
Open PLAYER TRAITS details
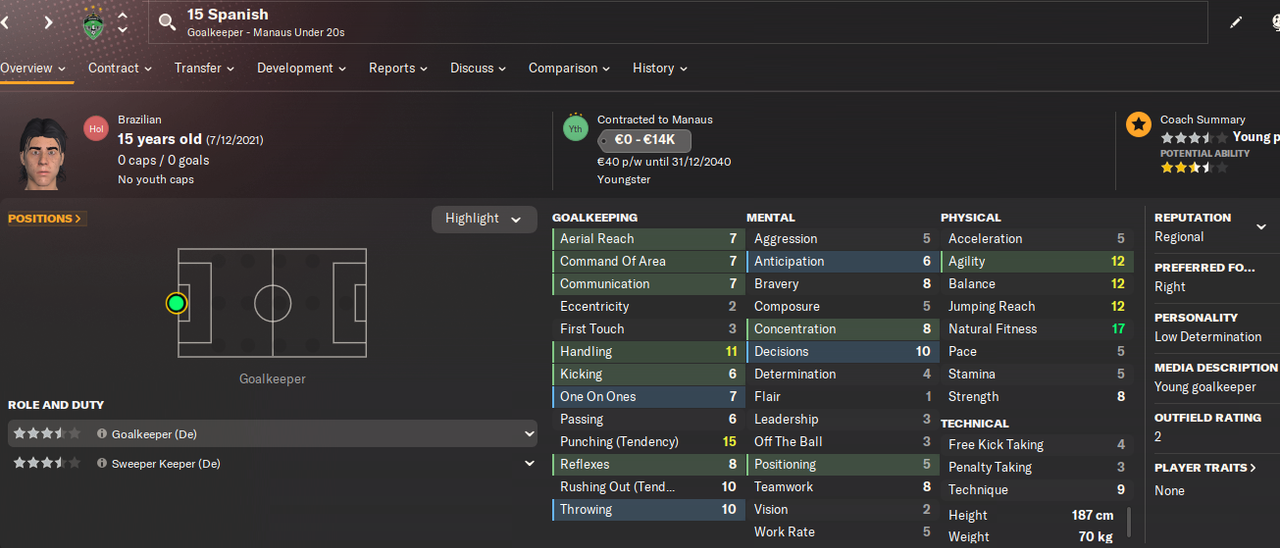point(1205,467)
